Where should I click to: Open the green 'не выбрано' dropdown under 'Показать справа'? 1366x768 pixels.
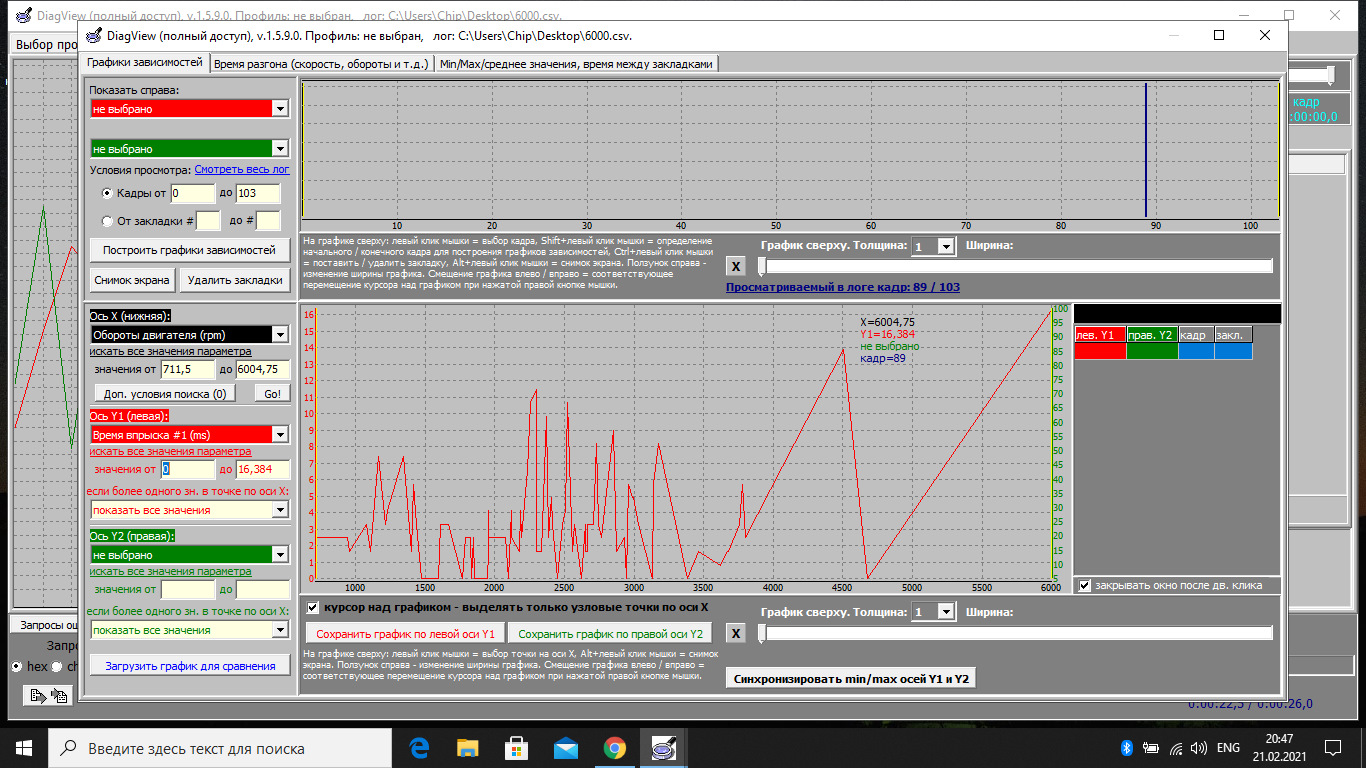(189, 149)
